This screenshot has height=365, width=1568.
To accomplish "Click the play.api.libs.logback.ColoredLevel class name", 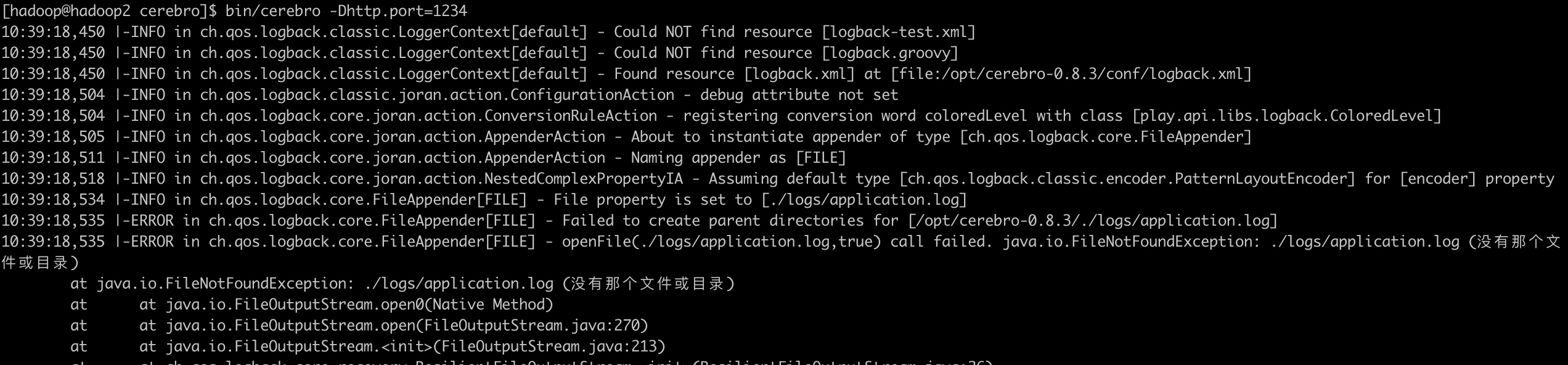I will point(1287,116).
